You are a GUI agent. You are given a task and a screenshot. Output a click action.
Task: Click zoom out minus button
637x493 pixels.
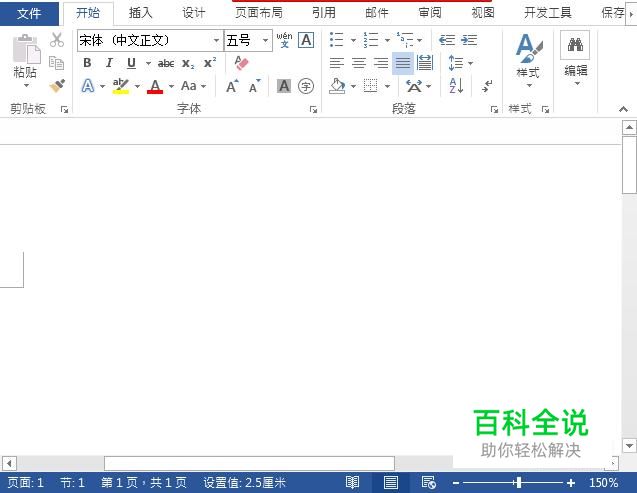(456, 483)
